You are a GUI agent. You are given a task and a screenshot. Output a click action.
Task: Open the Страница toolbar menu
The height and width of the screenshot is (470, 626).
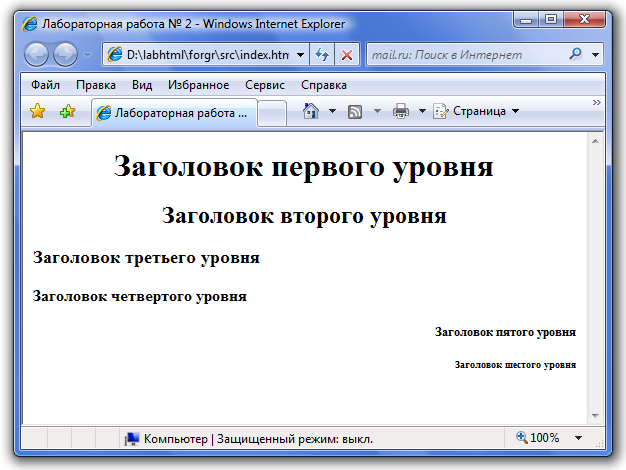(x=476, y=111)
